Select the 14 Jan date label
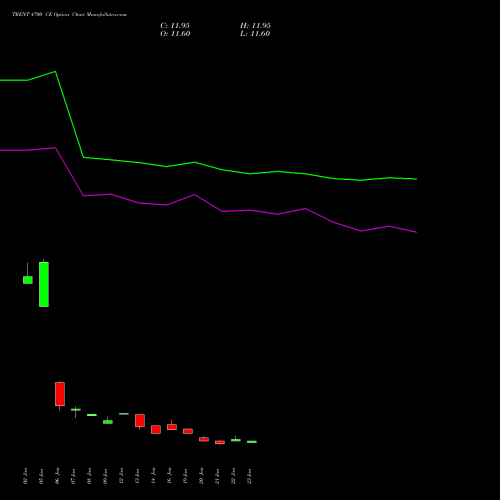500x500 pixels. (x=153, y=476)
